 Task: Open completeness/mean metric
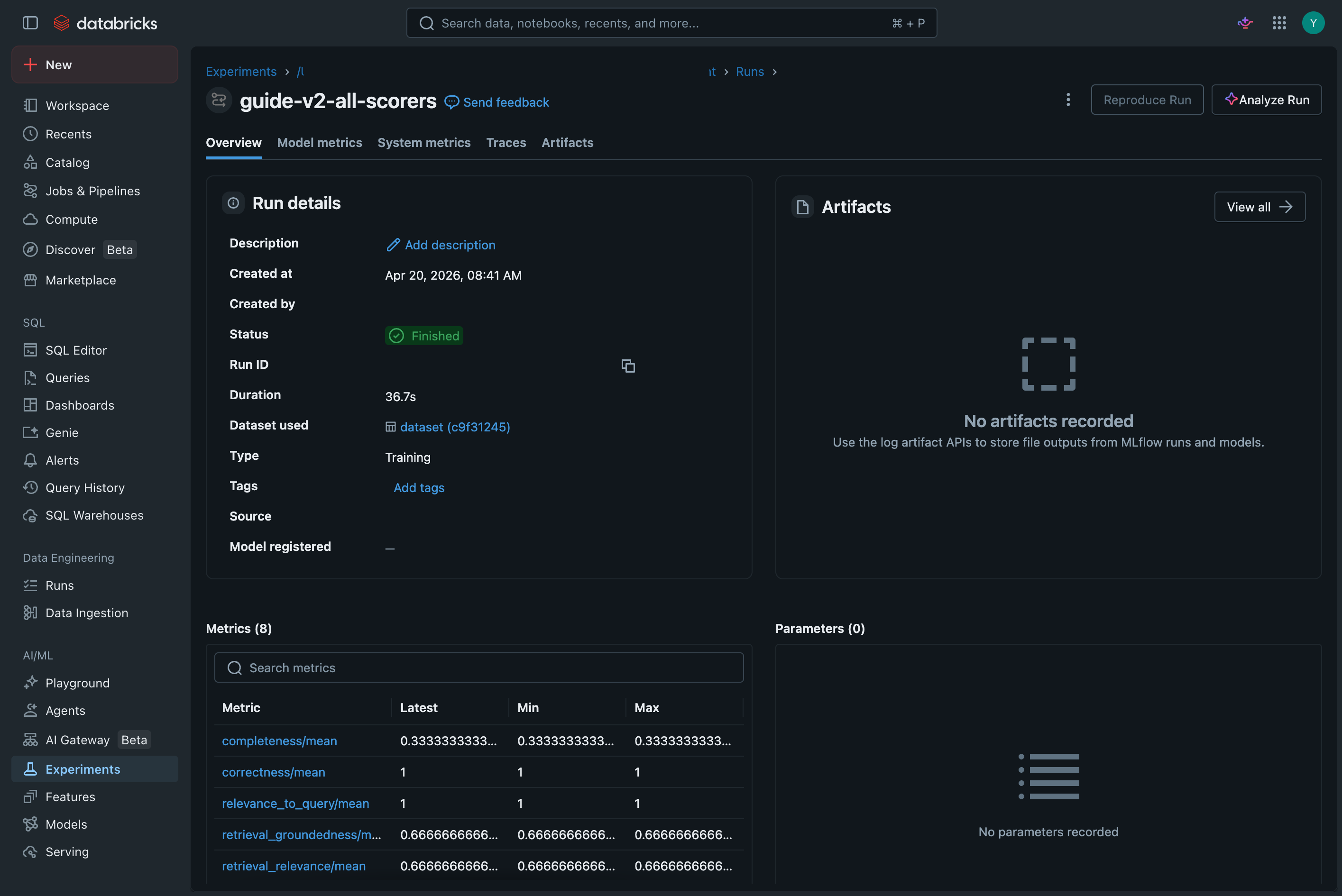tap(279, 741)
